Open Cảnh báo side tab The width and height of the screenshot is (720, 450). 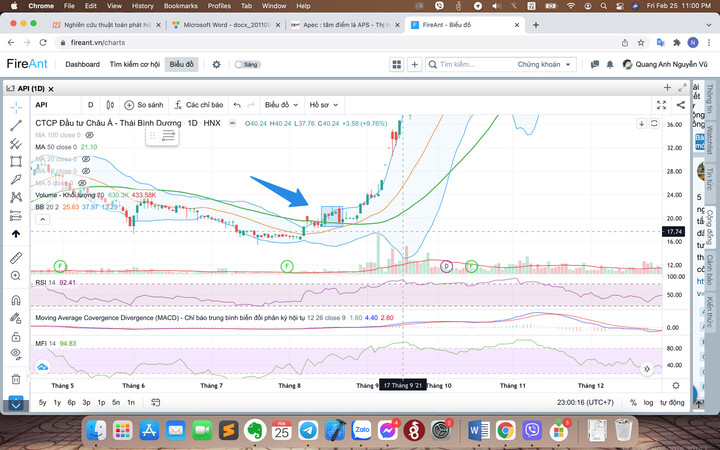point(710,270)
